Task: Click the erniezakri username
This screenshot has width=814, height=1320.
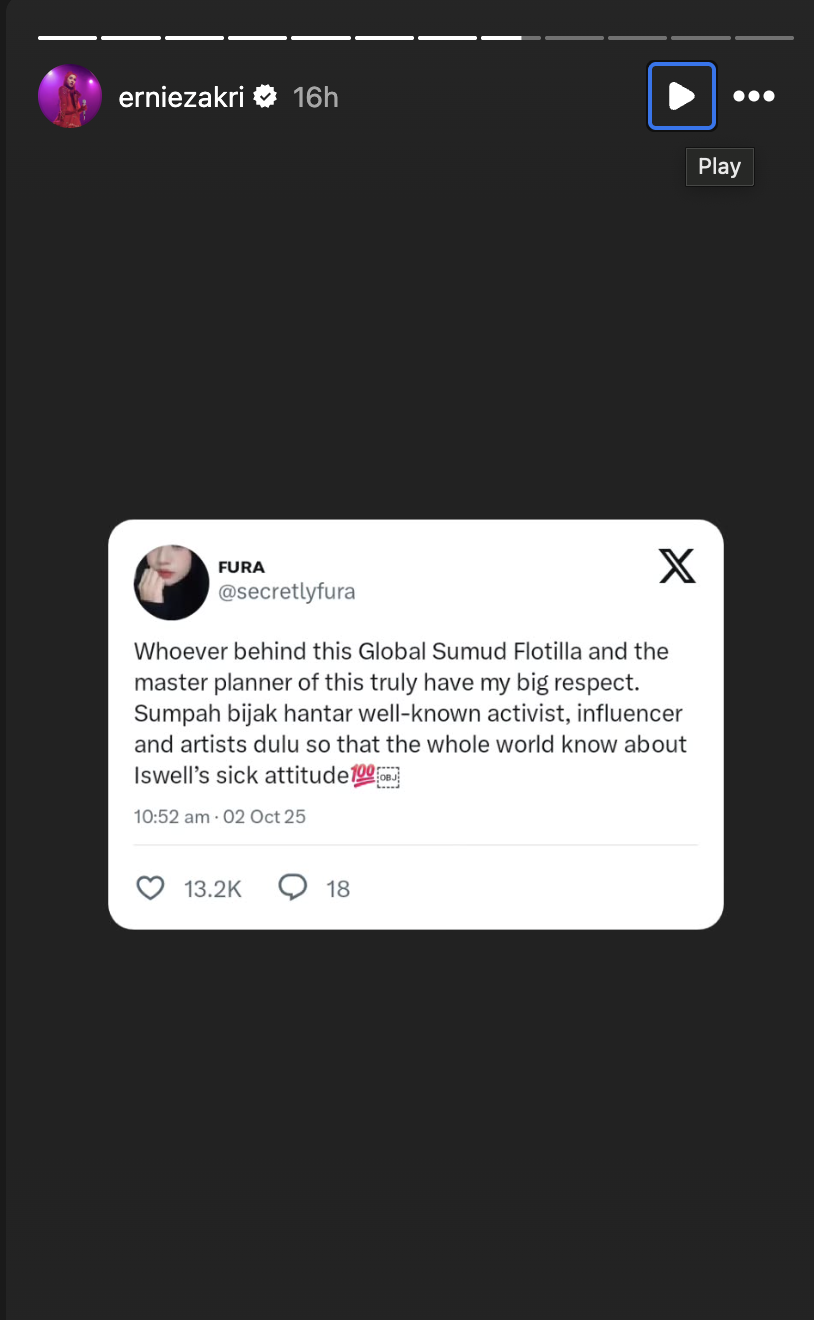Action: click(x=181, y=97)
